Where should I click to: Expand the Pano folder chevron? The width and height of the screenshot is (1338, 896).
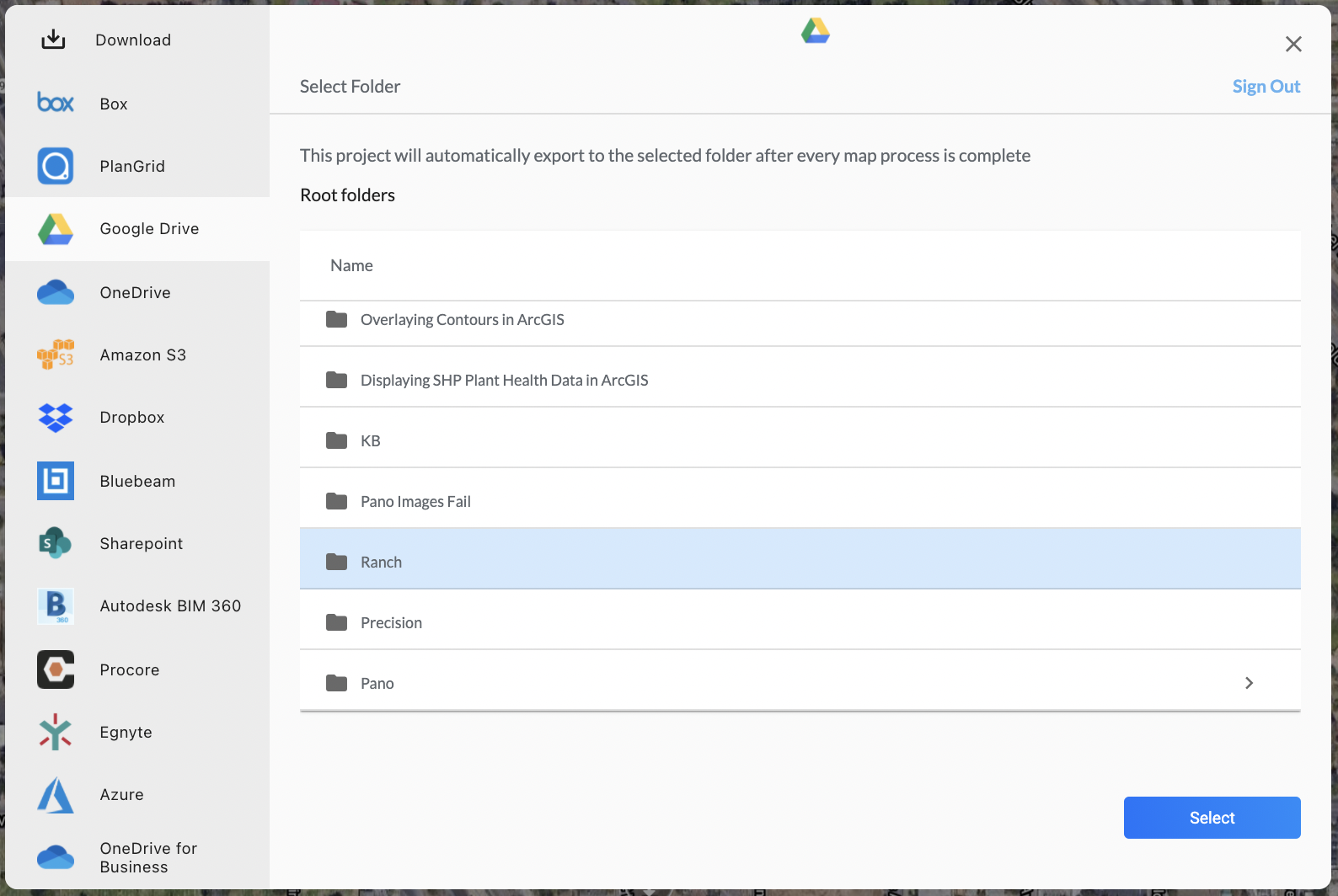(1249, 683)
